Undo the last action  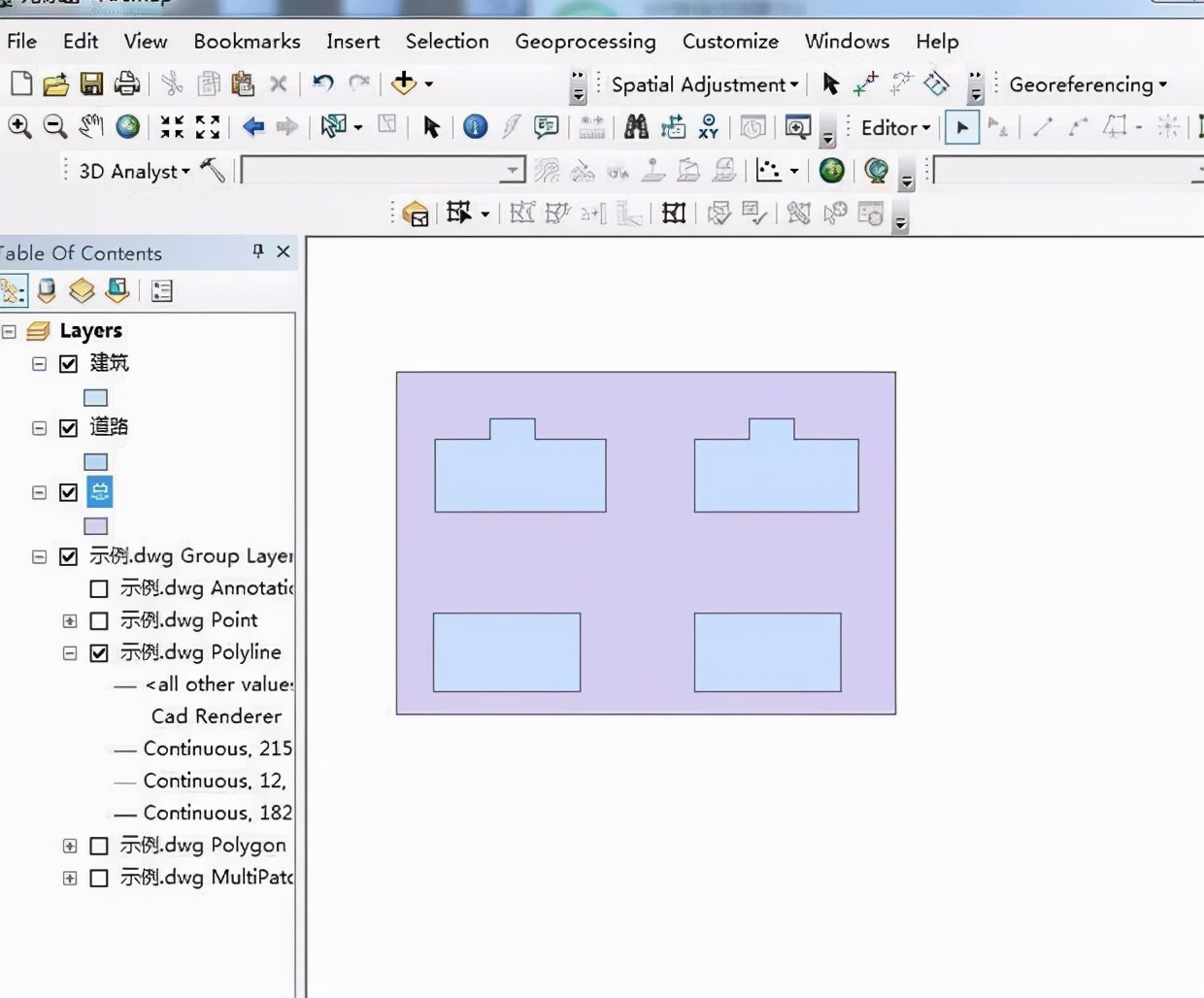(x=323, y=83)
